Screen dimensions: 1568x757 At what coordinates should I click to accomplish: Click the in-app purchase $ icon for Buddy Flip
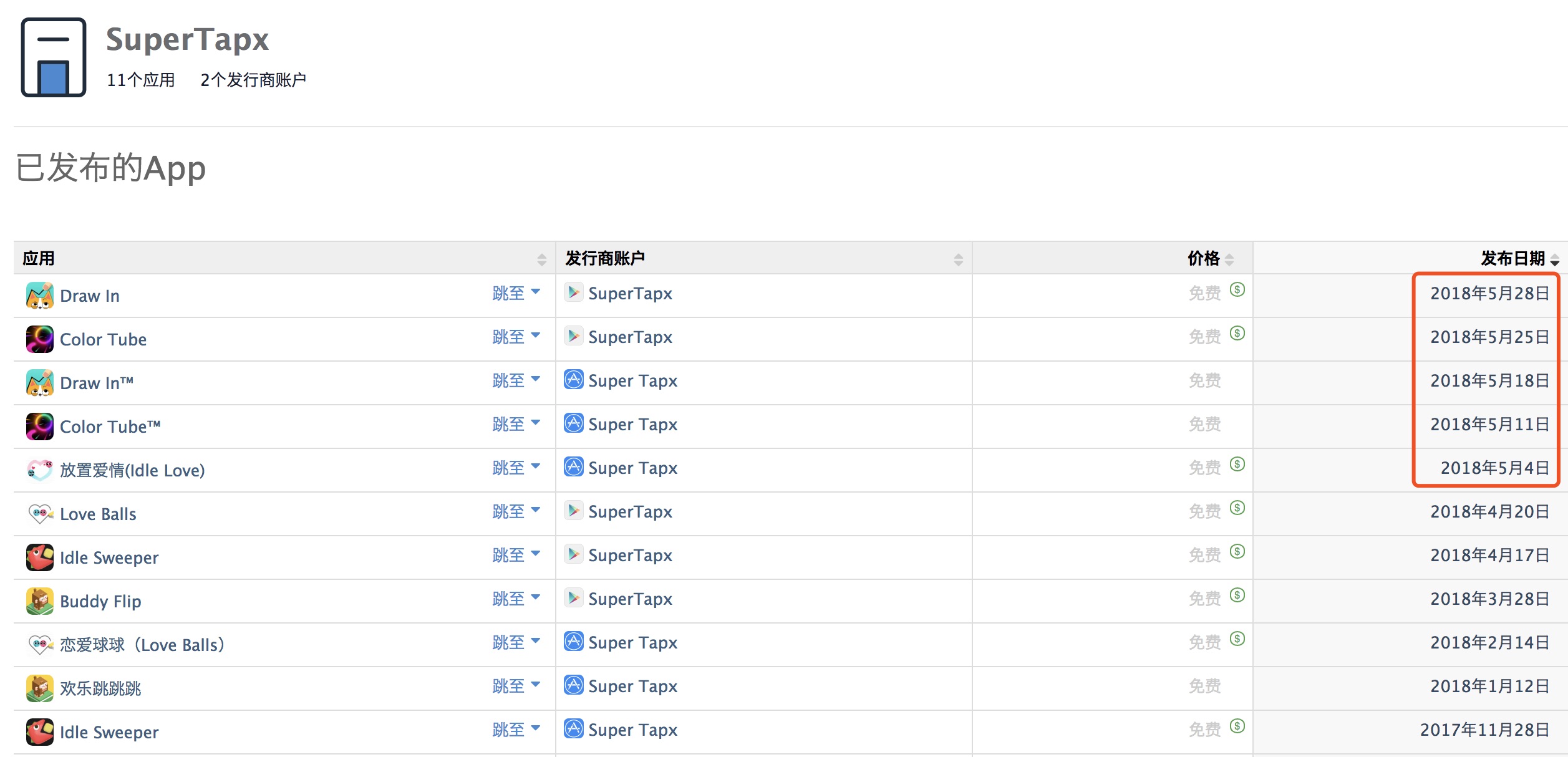point(1237,595)
